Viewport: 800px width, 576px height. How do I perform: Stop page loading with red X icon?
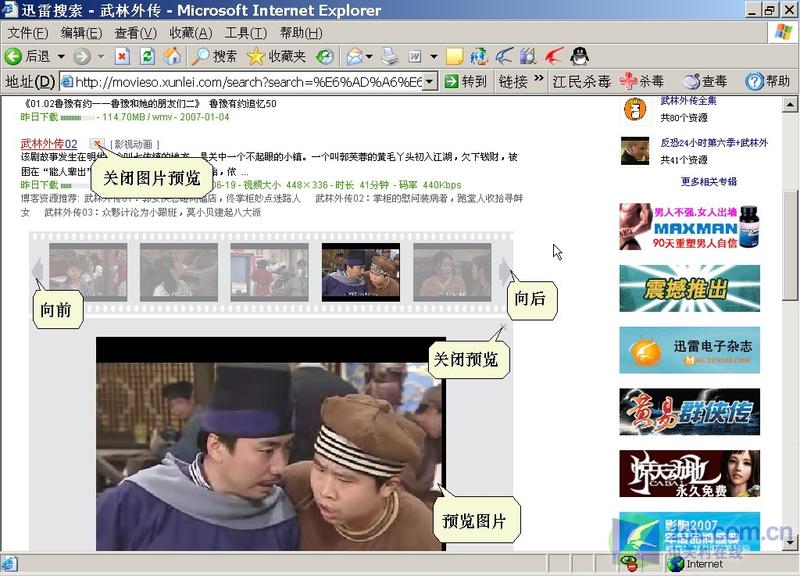(x=122, y=56)
